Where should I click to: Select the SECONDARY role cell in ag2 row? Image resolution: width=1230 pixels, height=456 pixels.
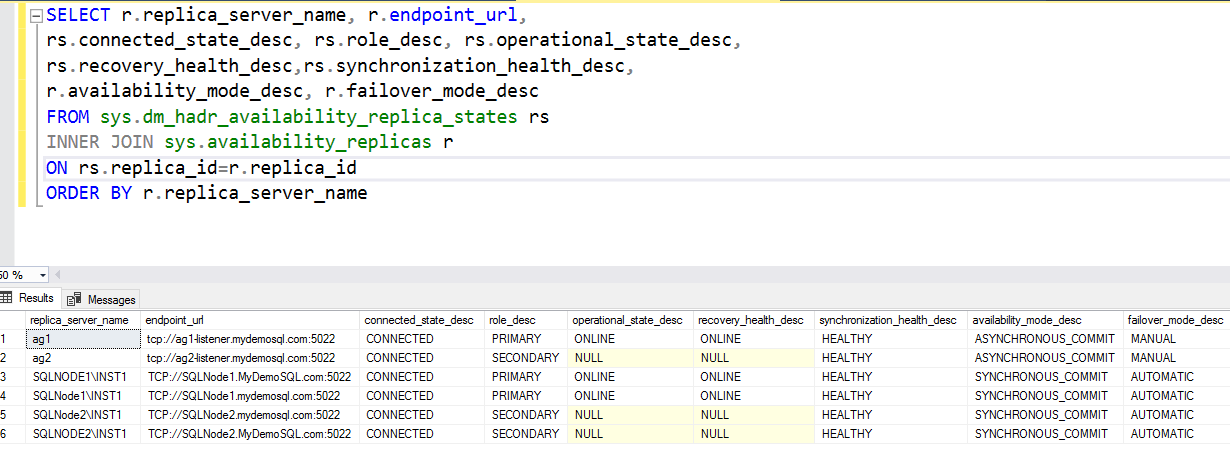525,358
